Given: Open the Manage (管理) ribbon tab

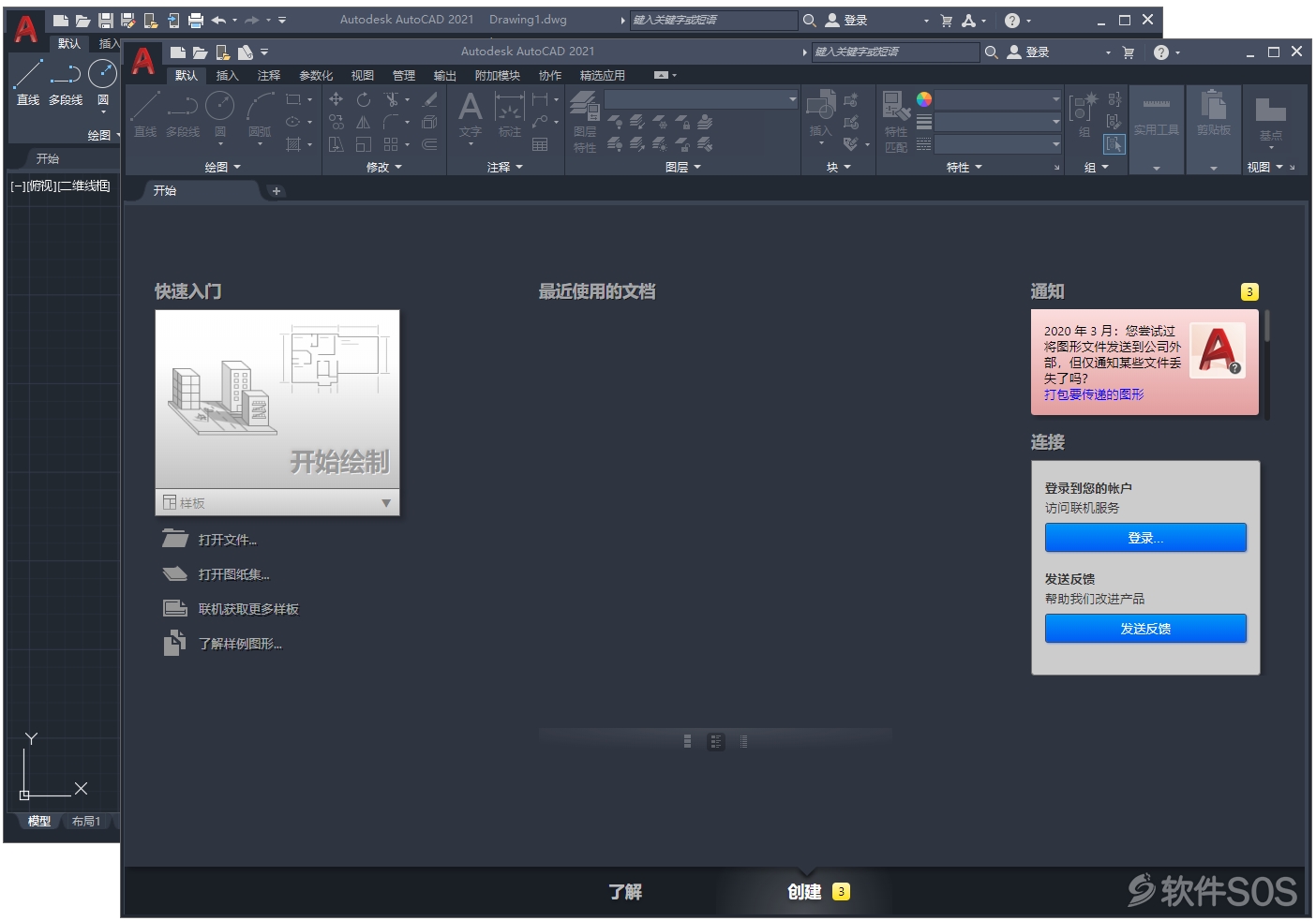Looking at the screenshot, I should pyautogui.click(x=404, y=76).
